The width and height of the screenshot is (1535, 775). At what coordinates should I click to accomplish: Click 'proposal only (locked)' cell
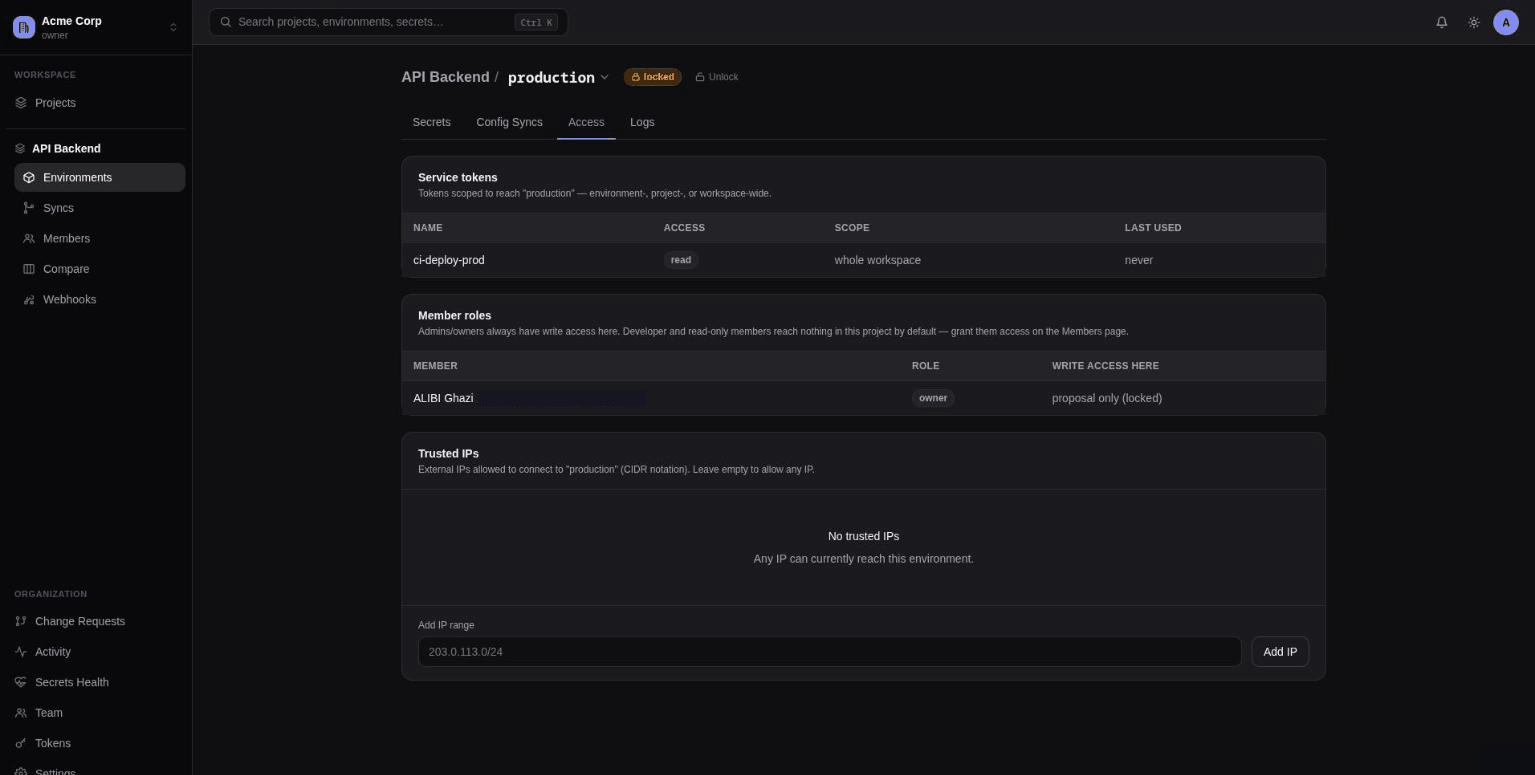[1107, 398]
